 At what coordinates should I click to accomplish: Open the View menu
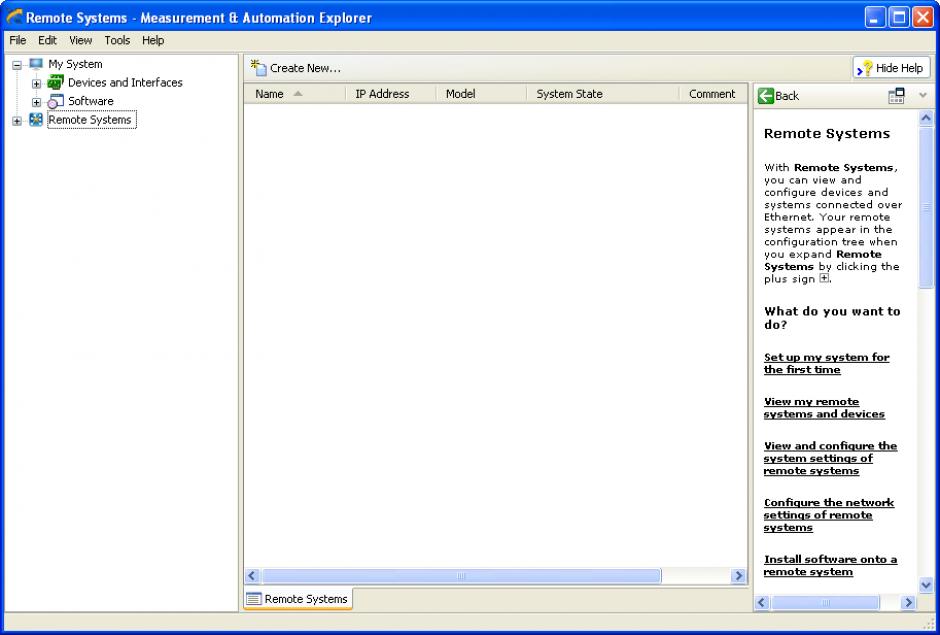point(80,40)
